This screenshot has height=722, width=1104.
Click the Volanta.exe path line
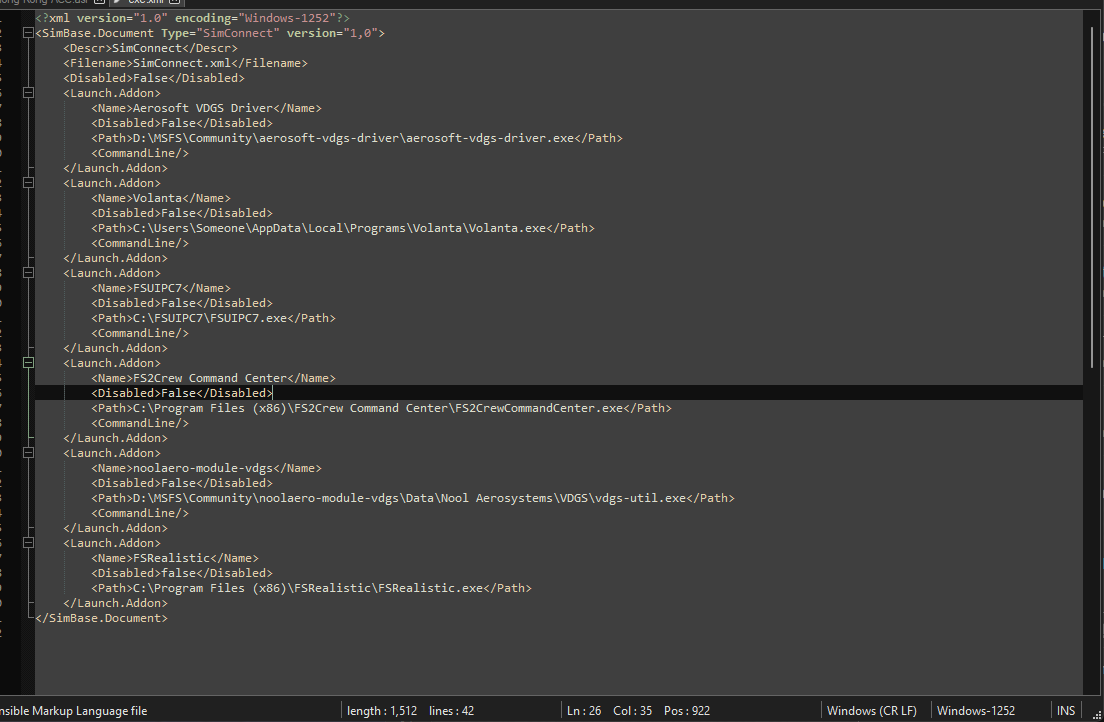[x=343, y=228]
